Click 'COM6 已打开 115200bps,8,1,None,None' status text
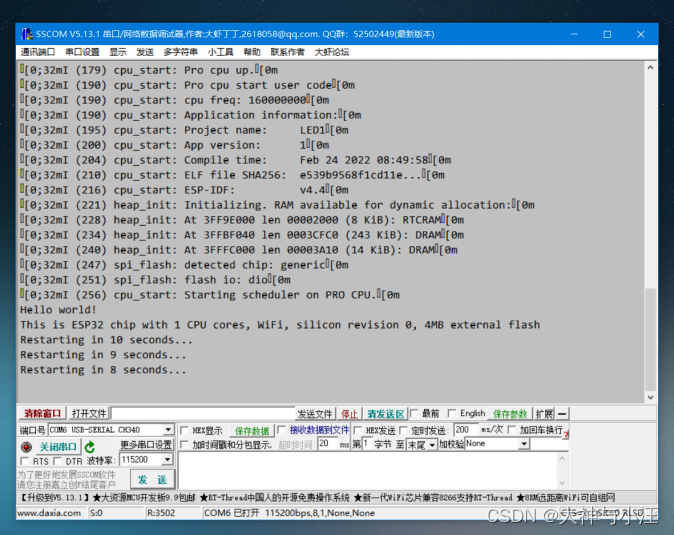Viewport: 674px width, 535px height. click(x=289, y=513)
